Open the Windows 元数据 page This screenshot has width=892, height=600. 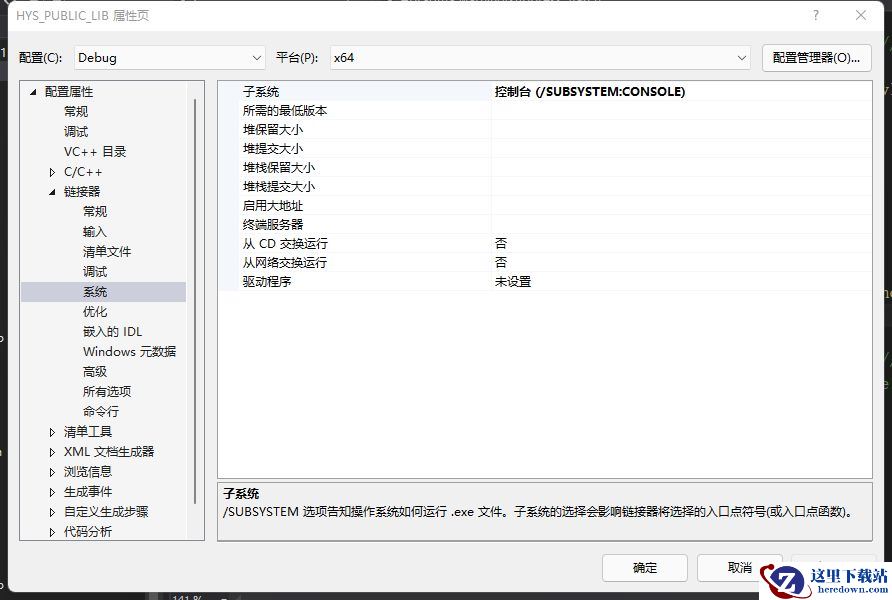(x=129, y=352)
